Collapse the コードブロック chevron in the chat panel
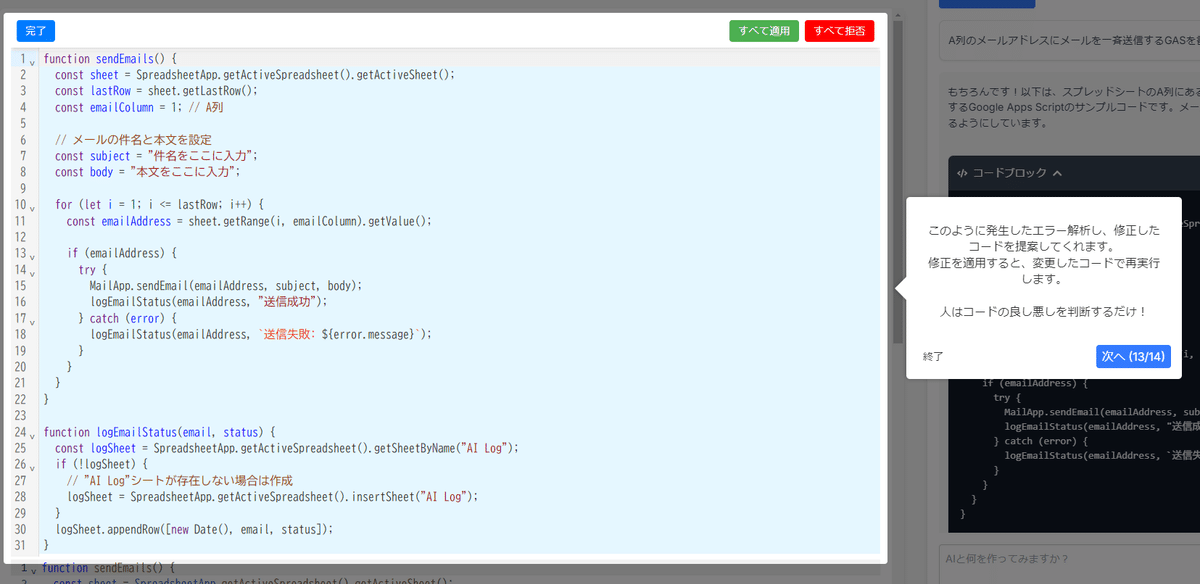The image size is (1200, 584). click(1057, 173)
